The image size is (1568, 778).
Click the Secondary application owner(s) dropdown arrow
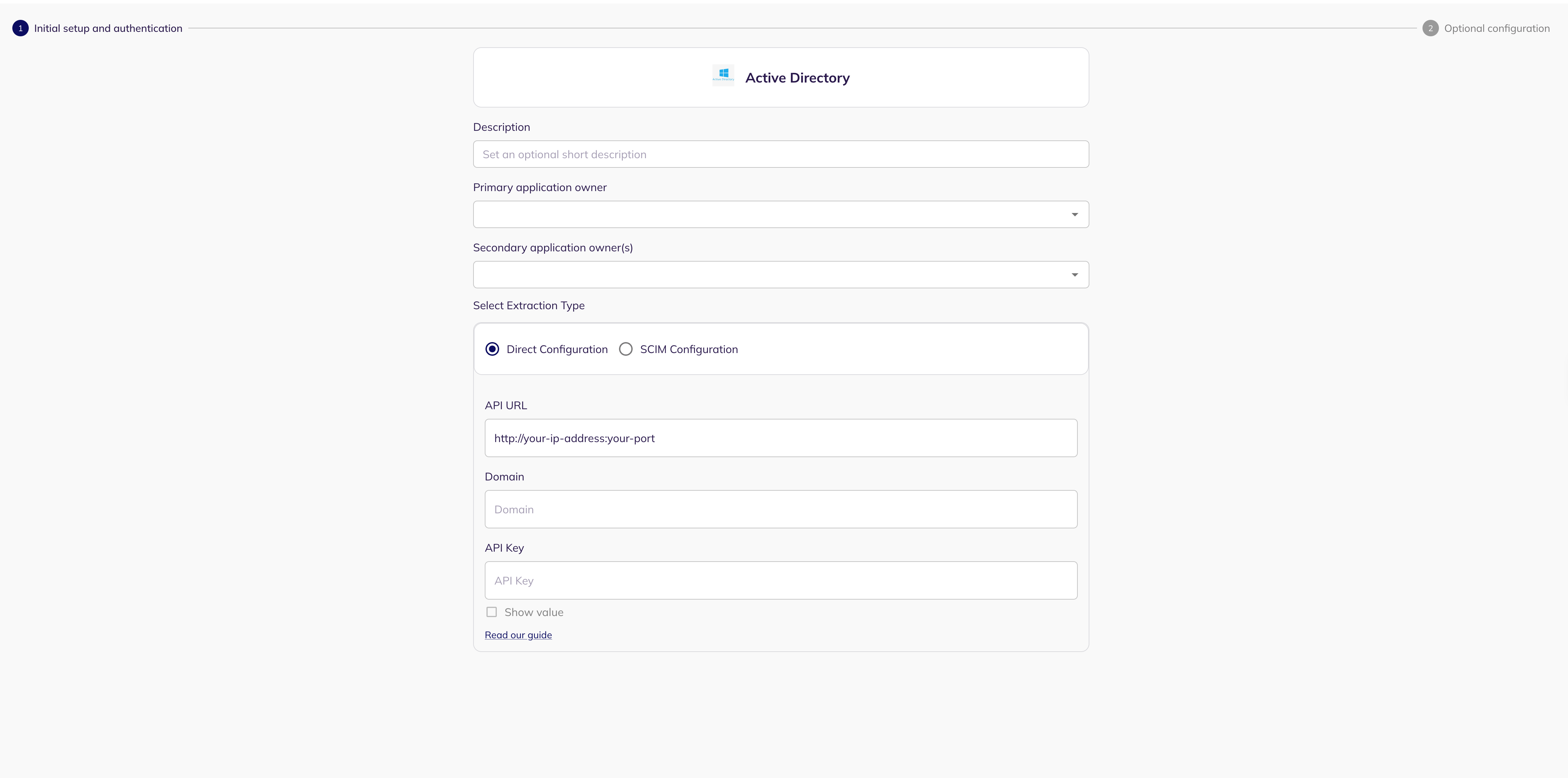click(x=1074, y=275)
